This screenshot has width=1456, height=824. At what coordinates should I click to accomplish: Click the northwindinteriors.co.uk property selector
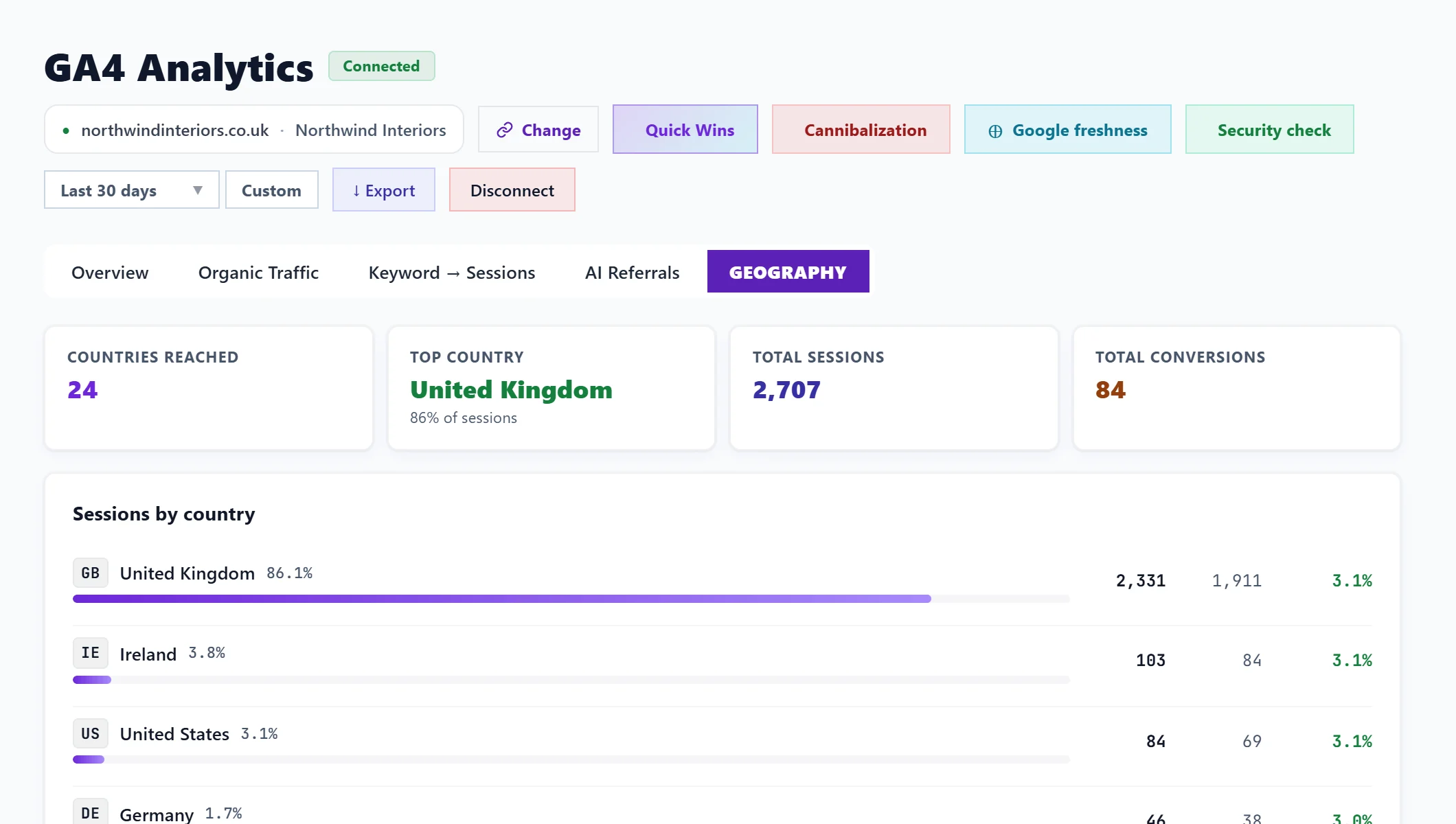click(x=253, y=130)
